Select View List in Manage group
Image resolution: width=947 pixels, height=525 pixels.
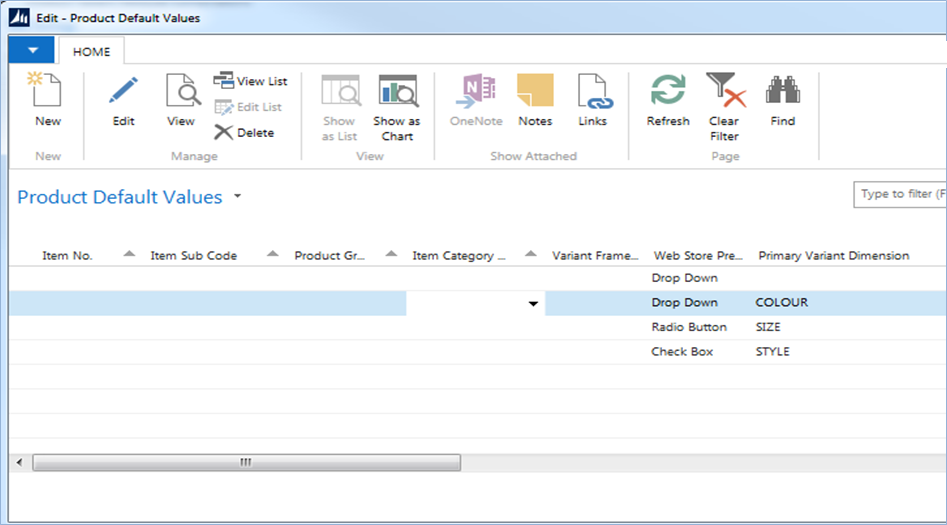251,81
